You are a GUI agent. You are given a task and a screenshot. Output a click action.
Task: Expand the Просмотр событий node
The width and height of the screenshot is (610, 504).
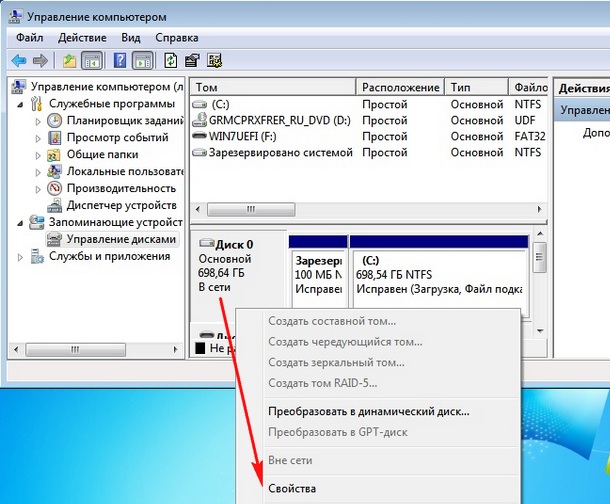(x=38, y=138)
